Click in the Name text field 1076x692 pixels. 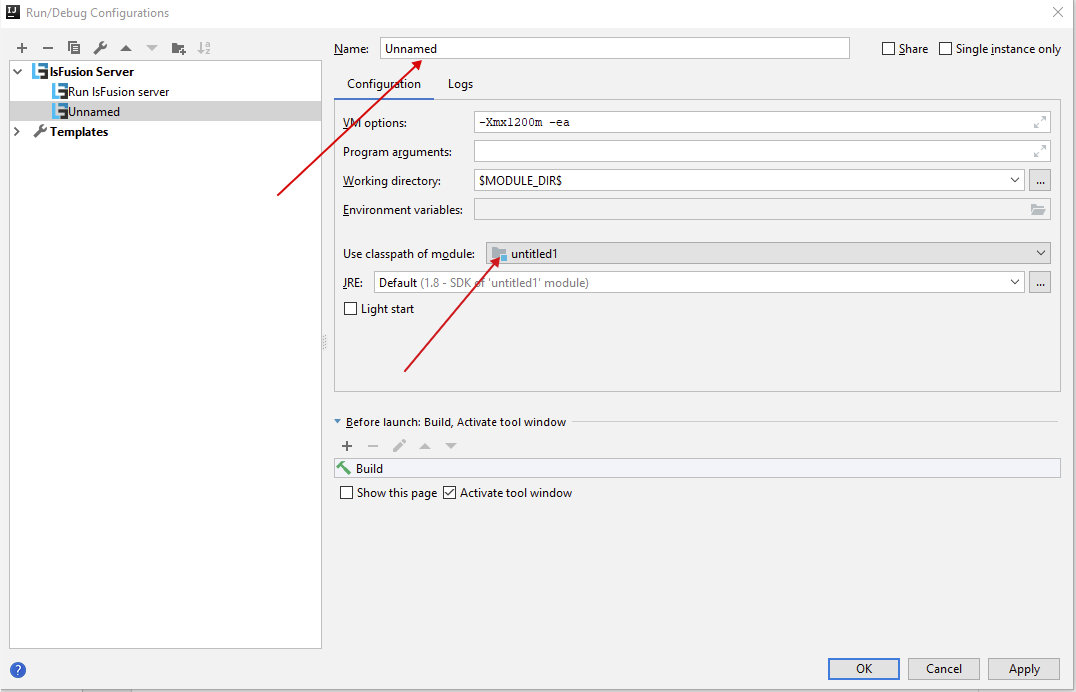coord(614,48)
